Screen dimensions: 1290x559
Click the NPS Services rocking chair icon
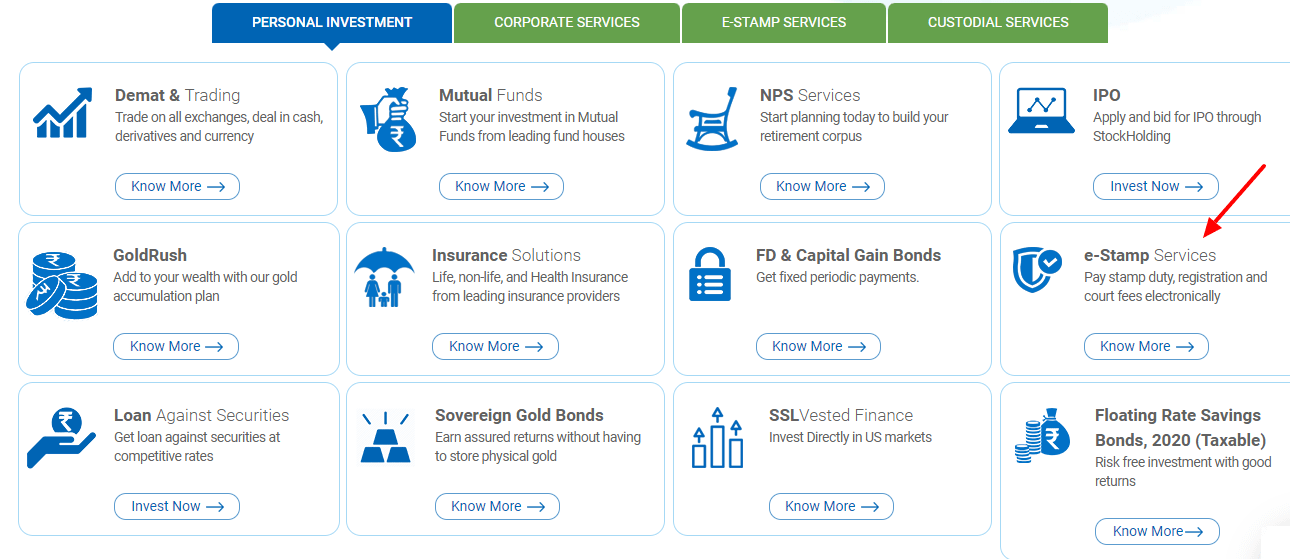(x=713, y=118)
